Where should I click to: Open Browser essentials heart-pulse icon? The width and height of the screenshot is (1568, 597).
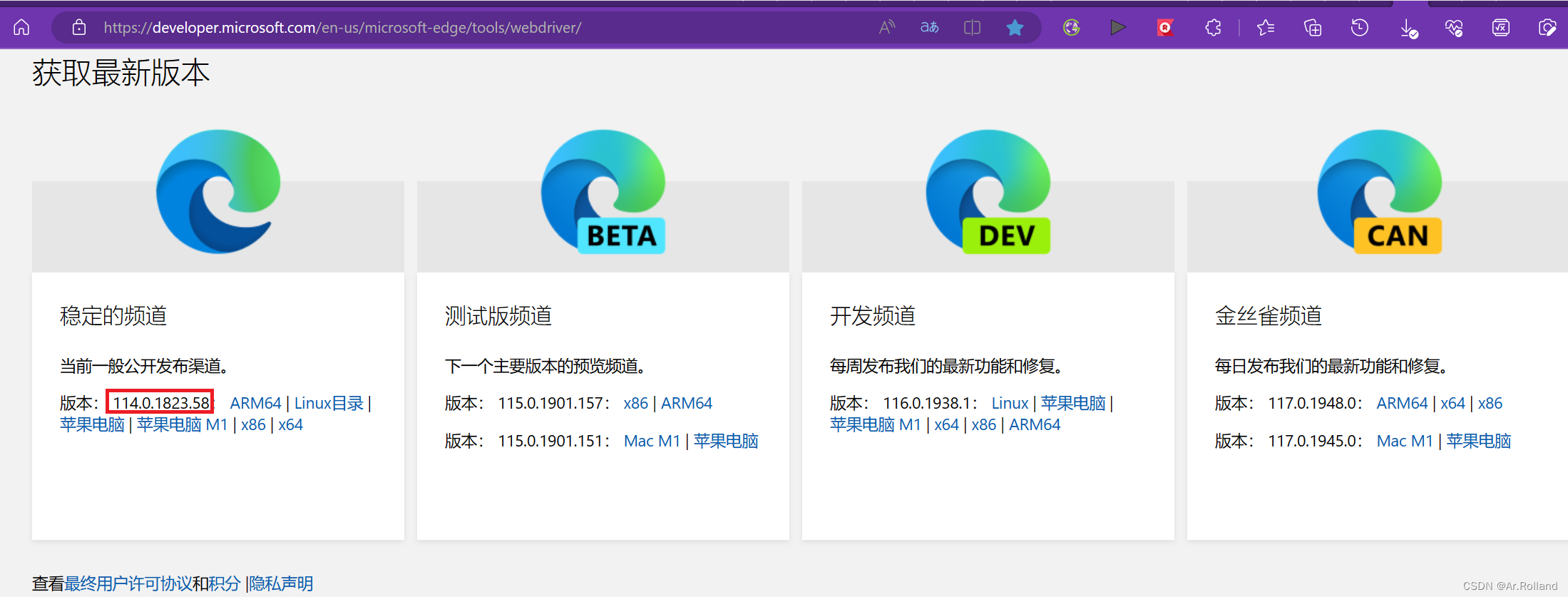pos(1454,28)
